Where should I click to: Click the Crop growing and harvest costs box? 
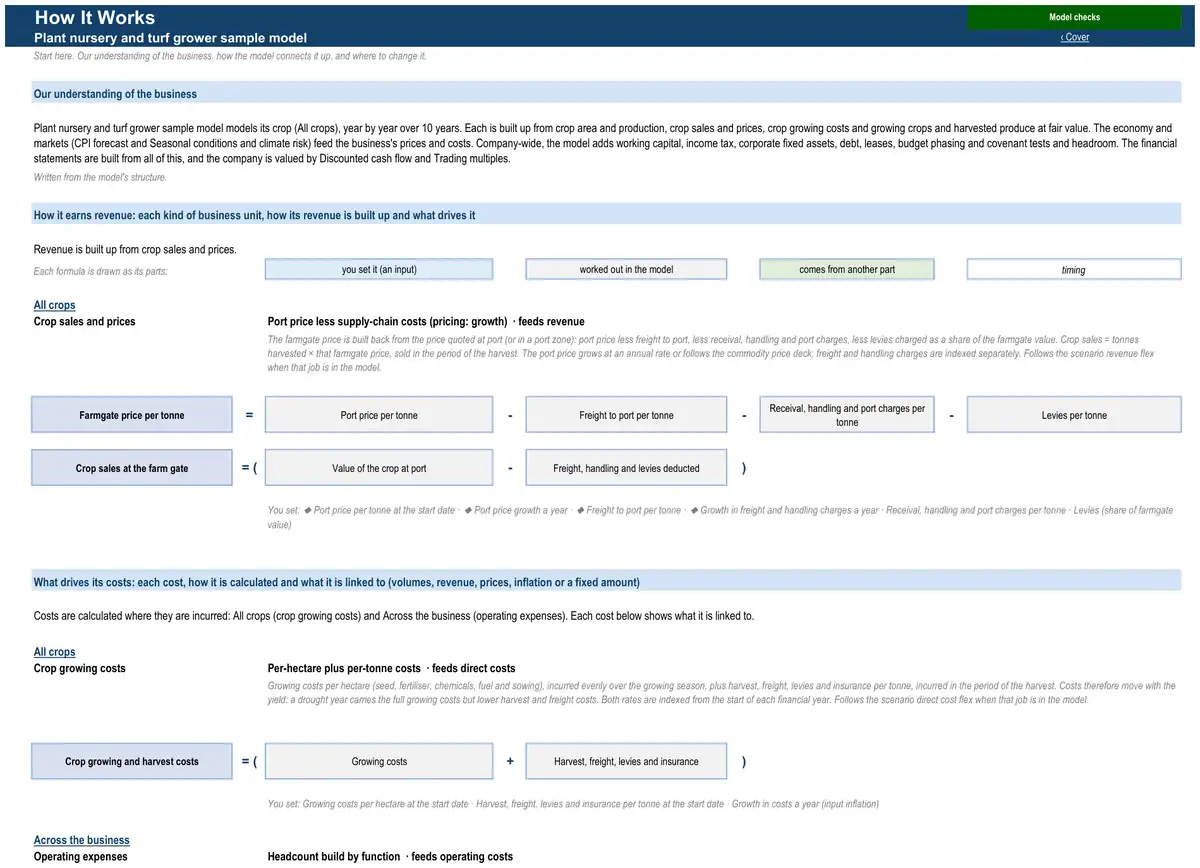(x=132, y=761)
